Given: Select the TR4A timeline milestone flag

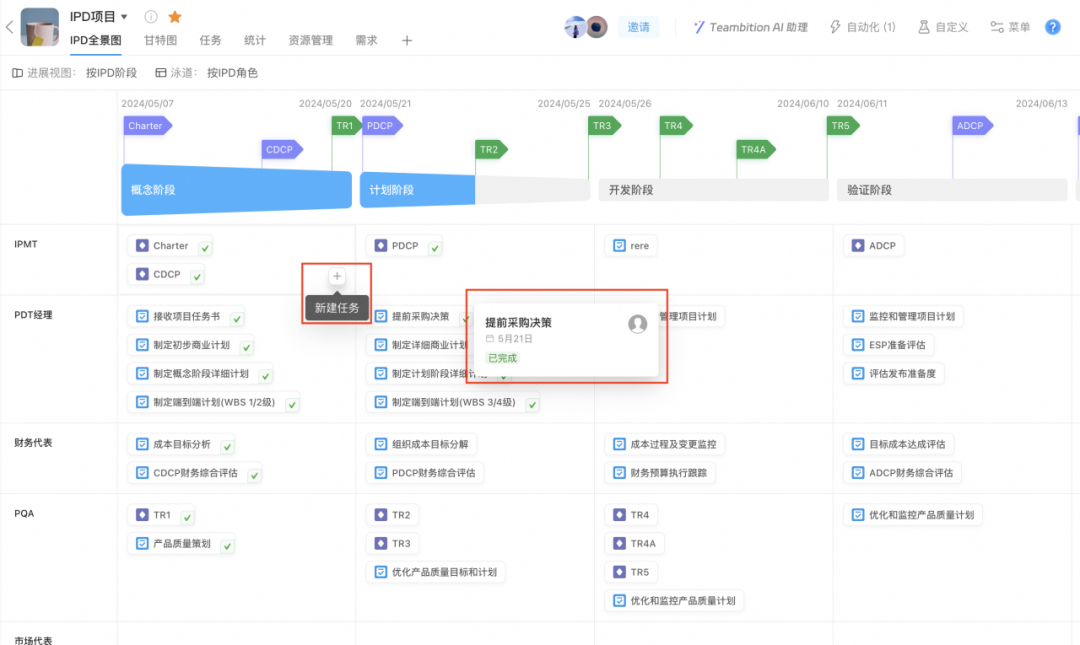Looking at the screenshot, I should pos(755,150).
